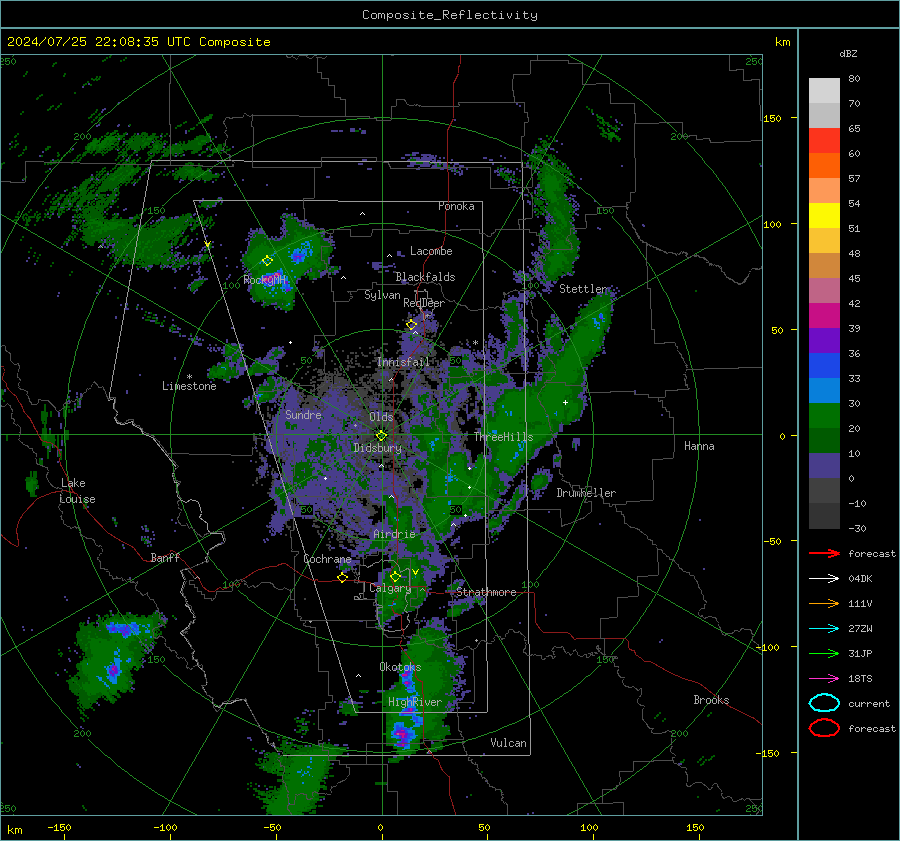Pick the slate purple 0-10 dBZ swatch
Image resolution: width=900 pixels, height=841 pixels.
(x=824, y=466)
